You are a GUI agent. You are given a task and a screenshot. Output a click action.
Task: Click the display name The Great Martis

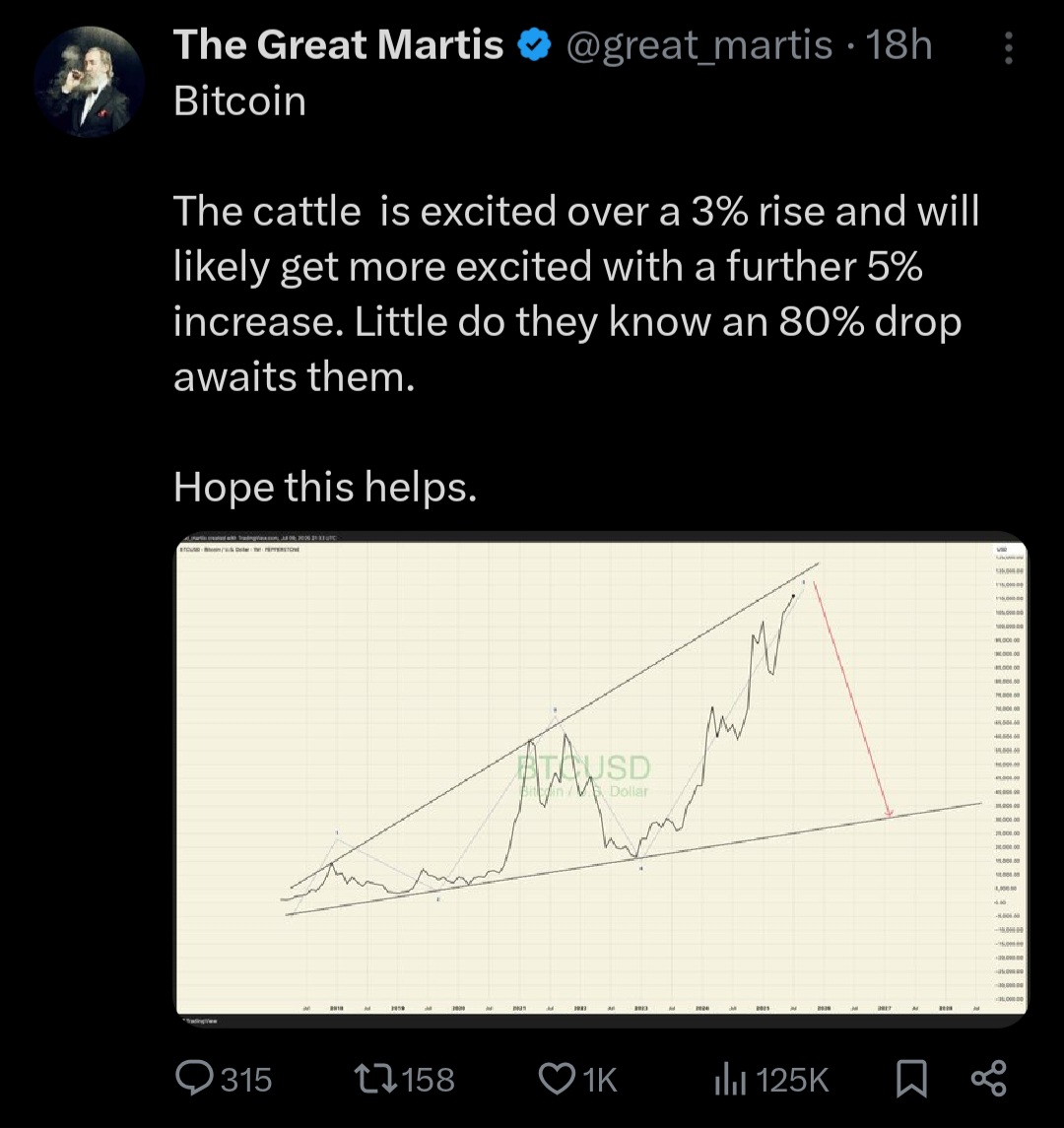coord(338,44)
